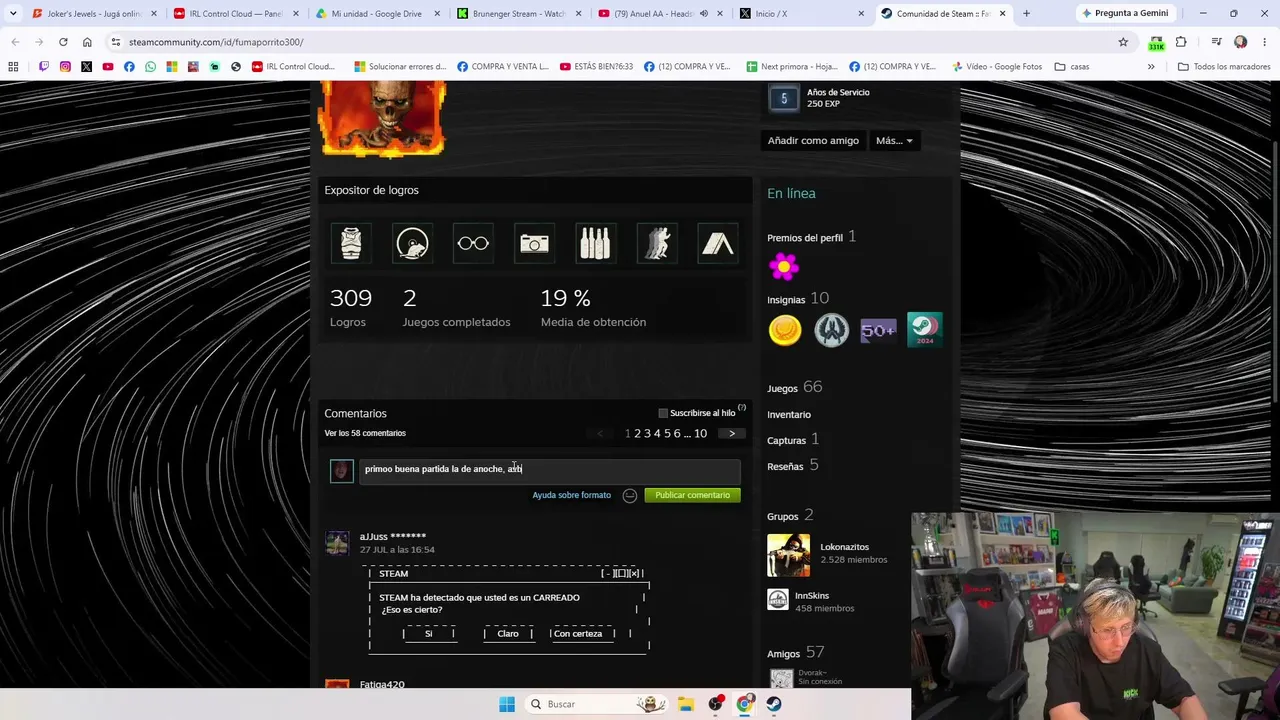This screenshot has width=1280, height=720.
Task: Switch to Mi unidad Google Drive tab
Action: (x=377, y=14)
